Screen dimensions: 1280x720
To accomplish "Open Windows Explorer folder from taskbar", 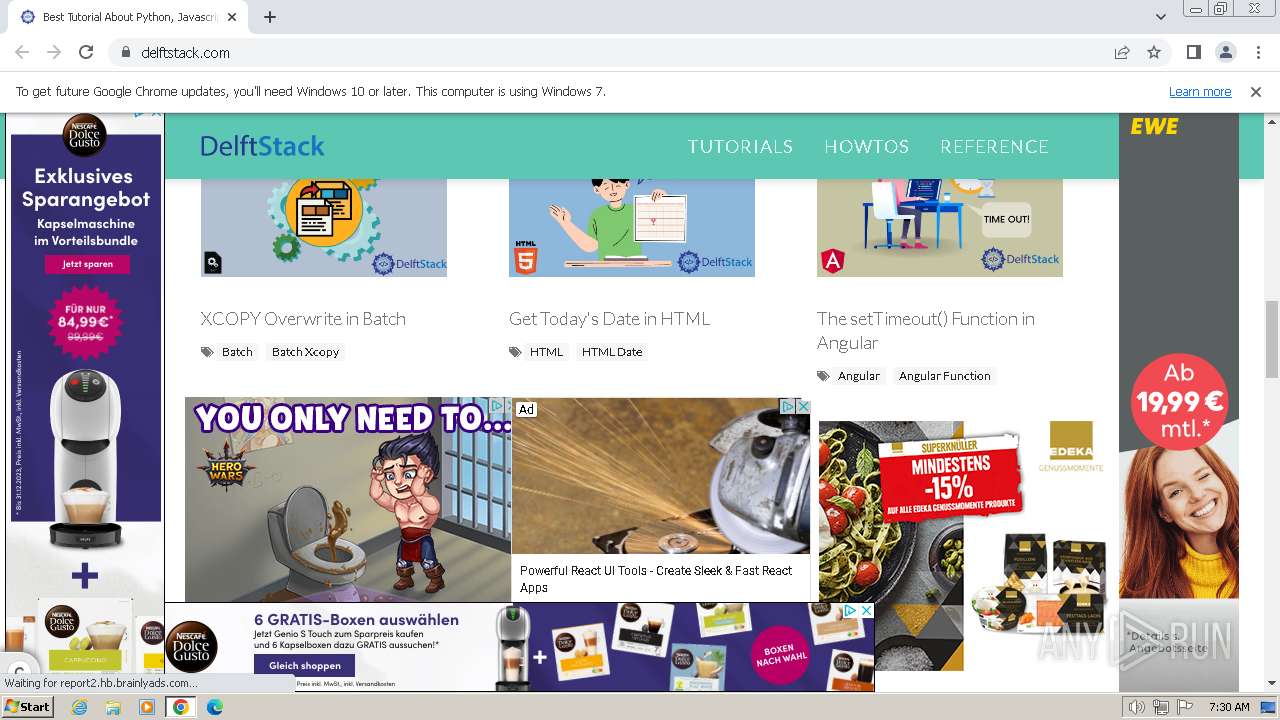I will (x=113, y=707).
